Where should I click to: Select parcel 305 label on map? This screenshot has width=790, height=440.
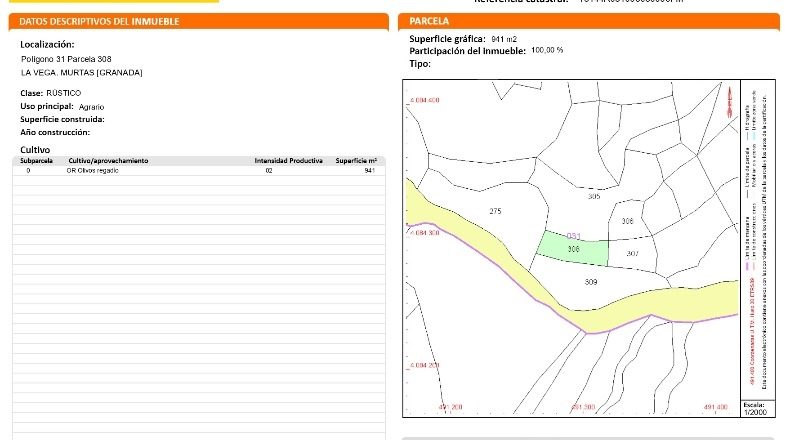pos(594,196)
